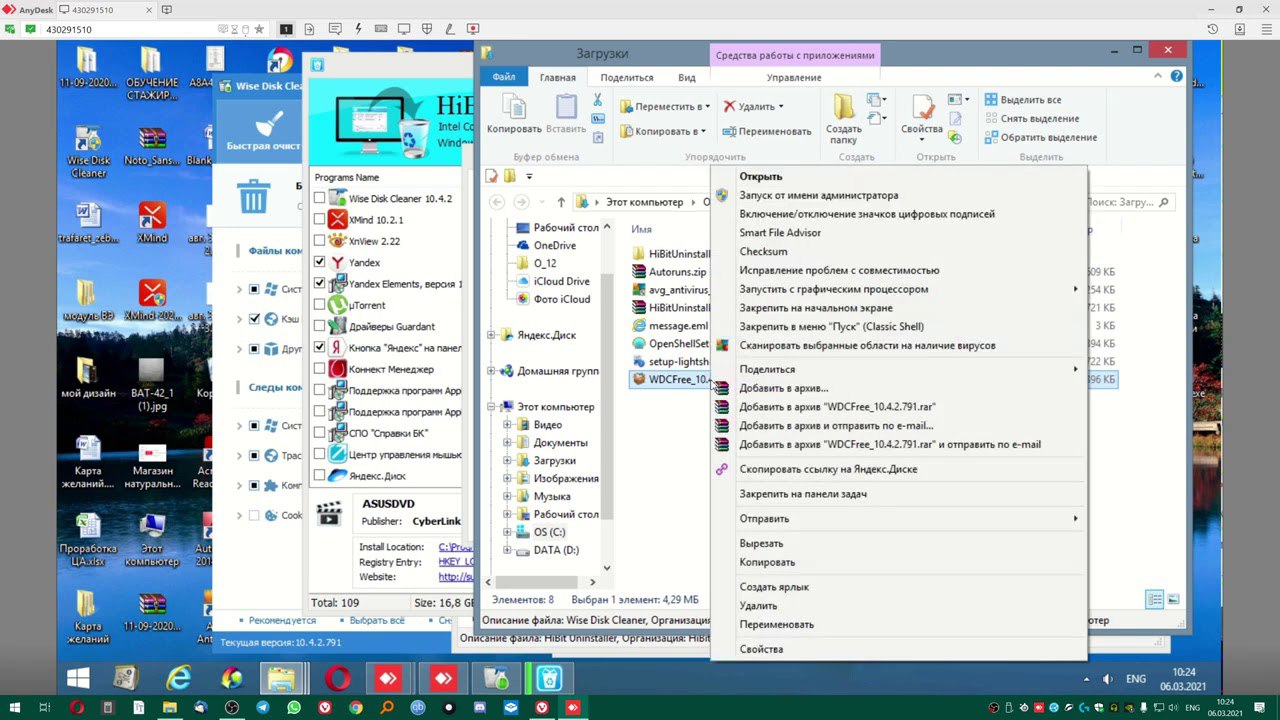The image size is (1280, 720).
Task: Open Файл ribbon tab
Action: (504, 77)
